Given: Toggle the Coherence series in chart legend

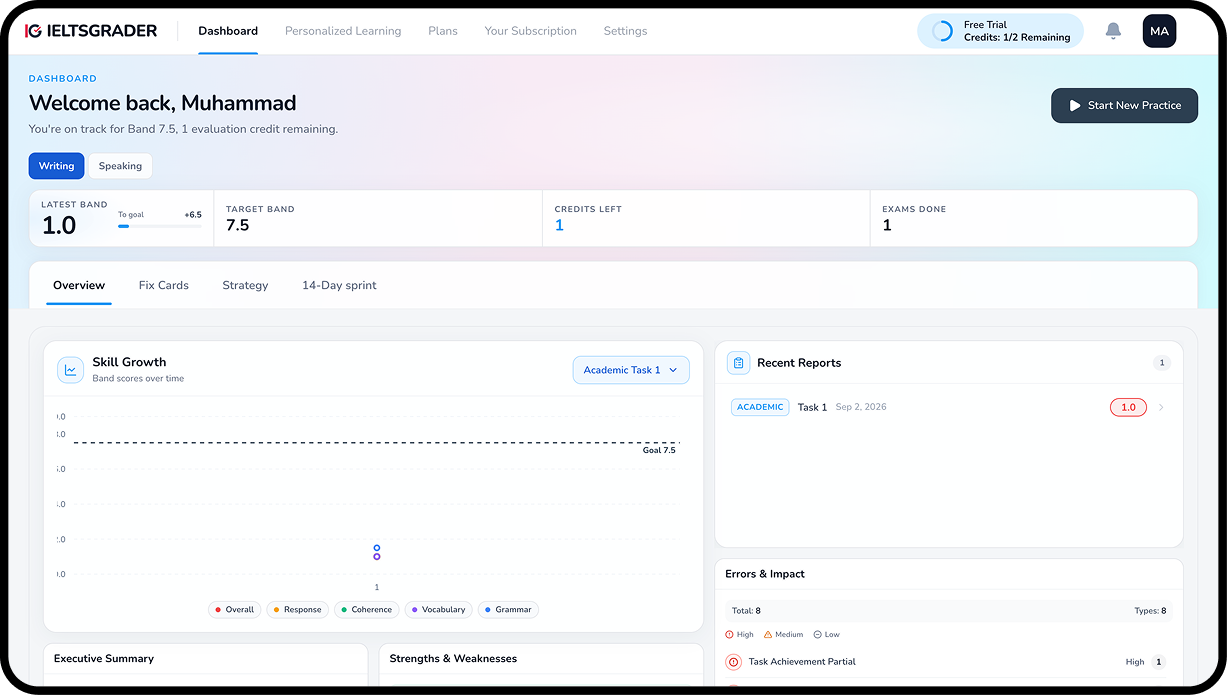Looking at the screenshot, I should point(366,609).
